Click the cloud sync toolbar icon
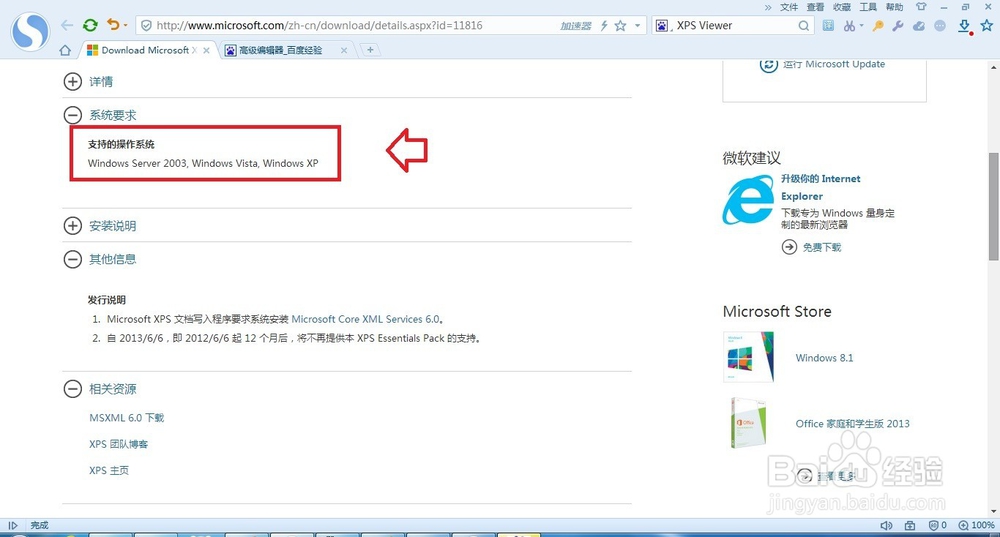 [x=919, y=26]
